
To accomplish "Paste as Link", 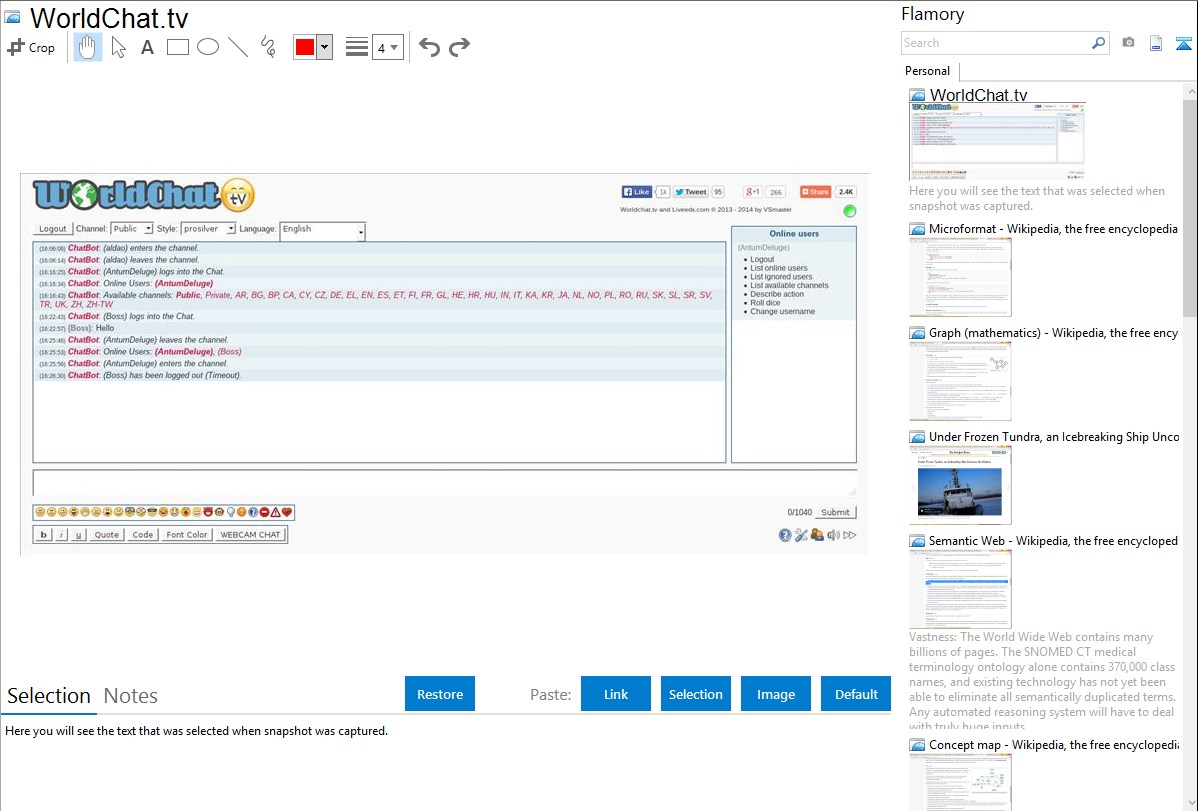I will 616,694.
